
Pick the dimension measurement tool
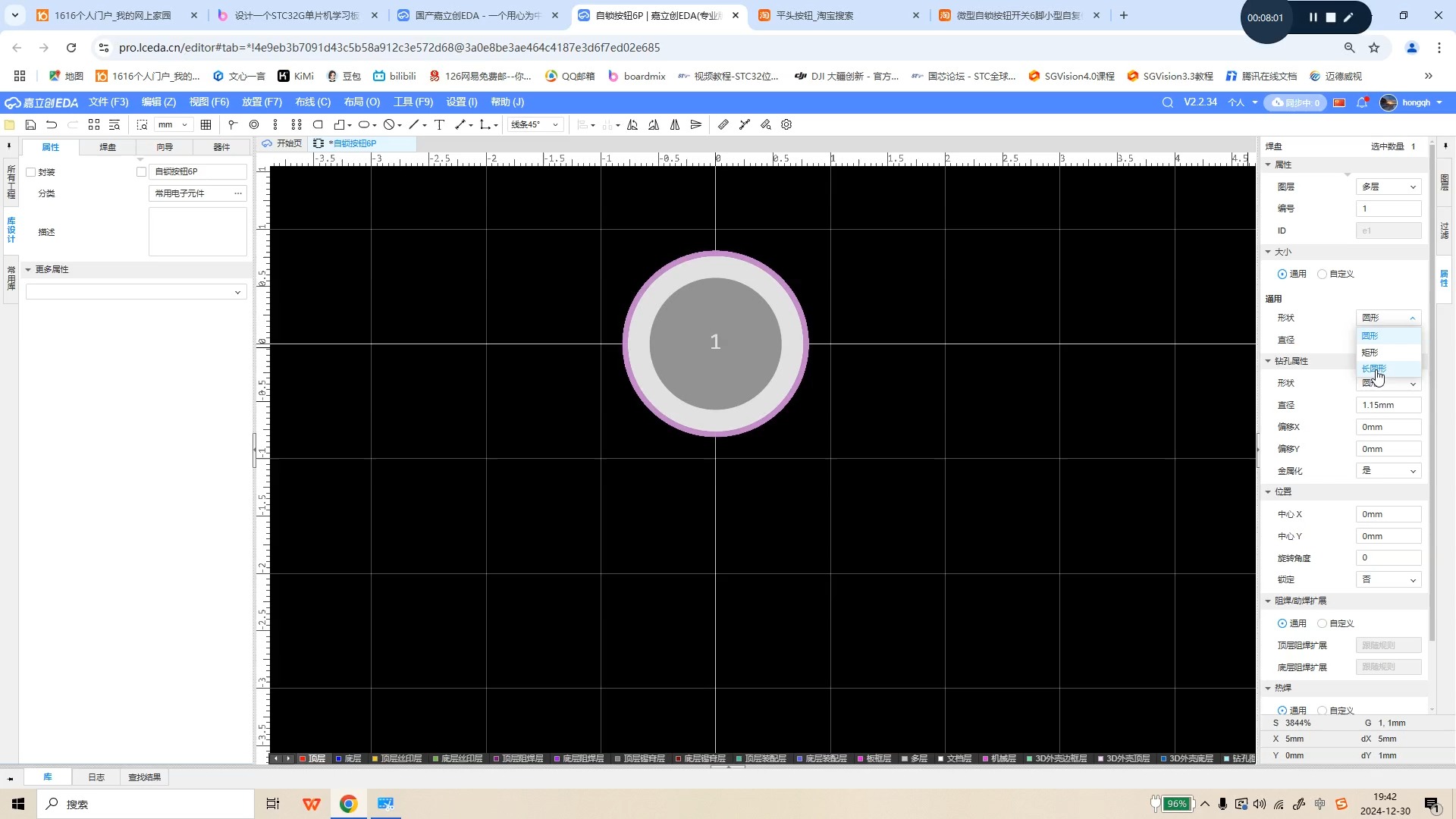coord(460,124)
